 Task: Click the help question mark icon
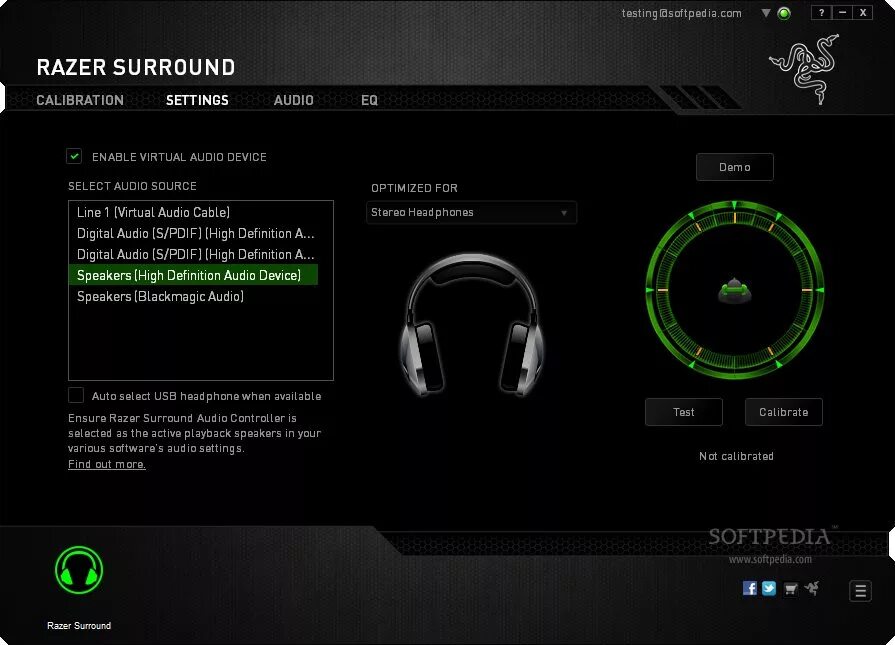pyautogui.click(x=821, y=12)
